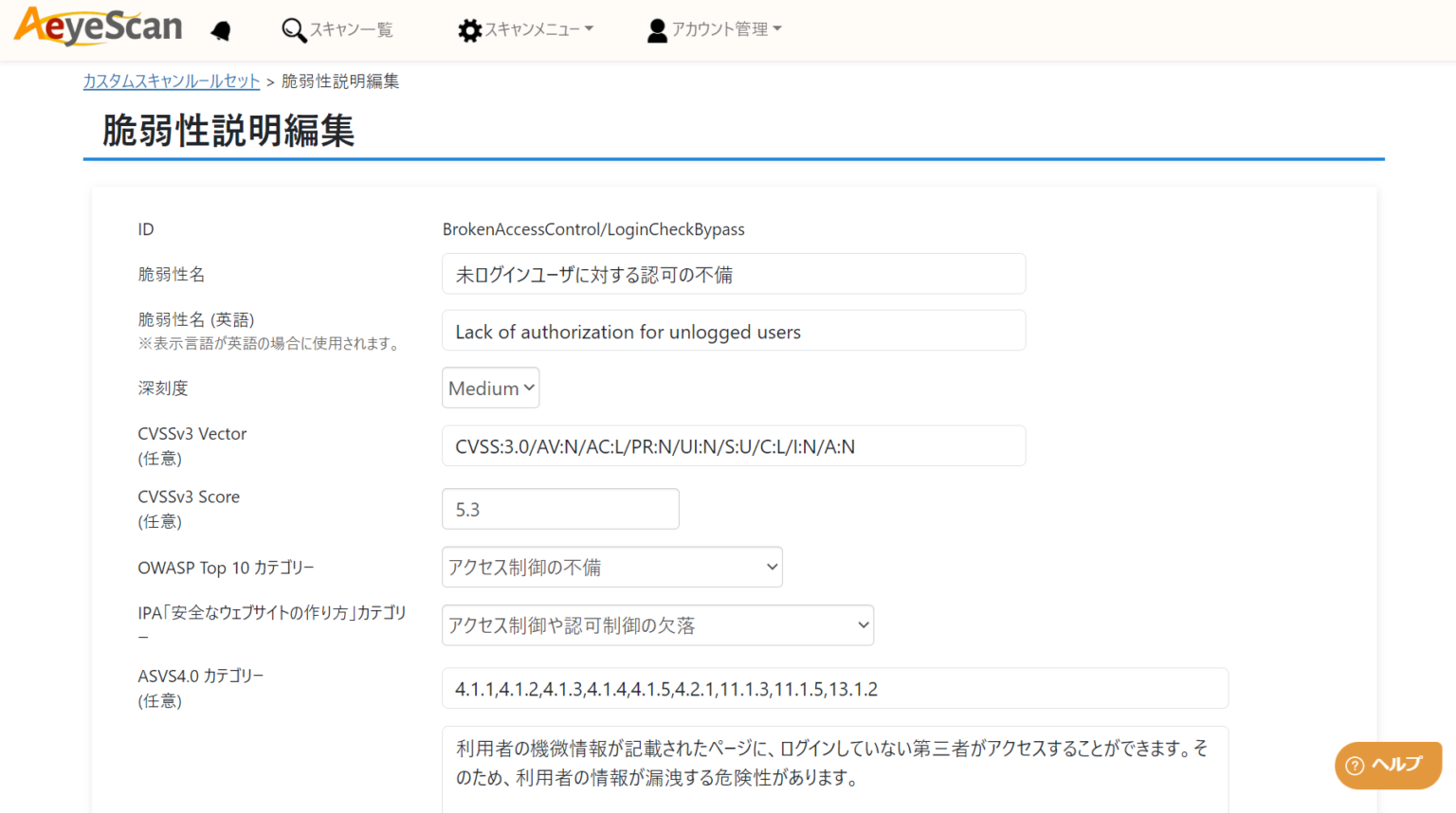Click the 脆弱性名 input field
The height and width of the screenshot is (813, 1456).
(734, 274)
